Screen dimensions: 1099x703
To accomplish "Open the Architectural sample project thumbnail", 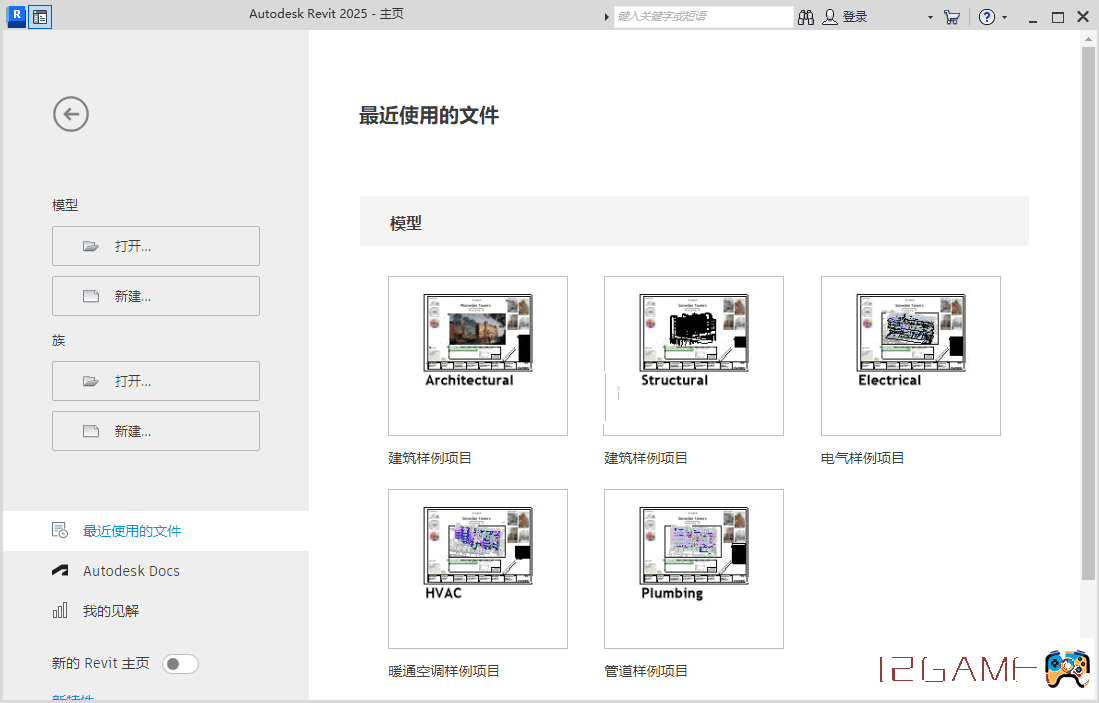I will coord(478,356).
